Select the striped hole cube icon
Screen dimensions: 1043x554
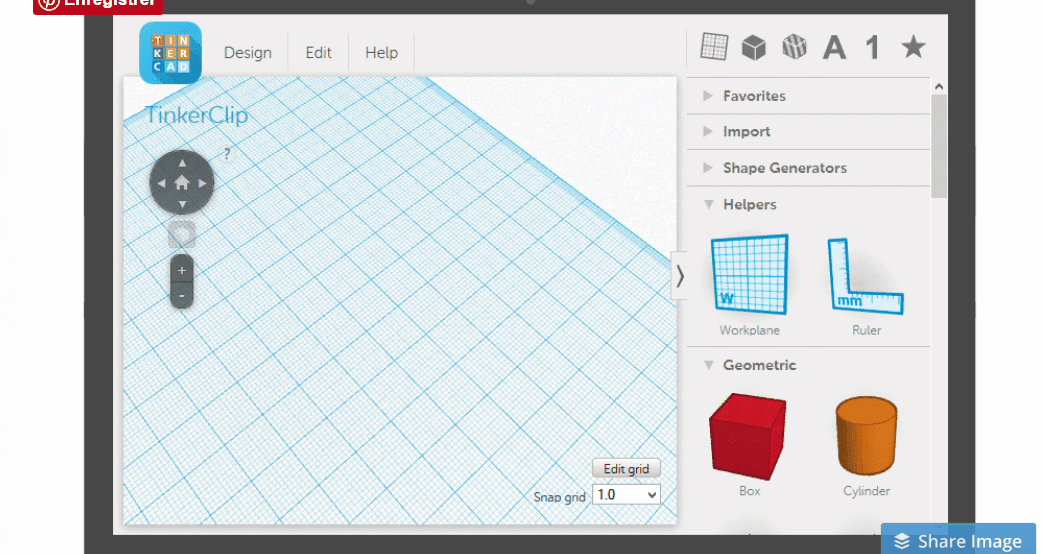tap(794, 47)
